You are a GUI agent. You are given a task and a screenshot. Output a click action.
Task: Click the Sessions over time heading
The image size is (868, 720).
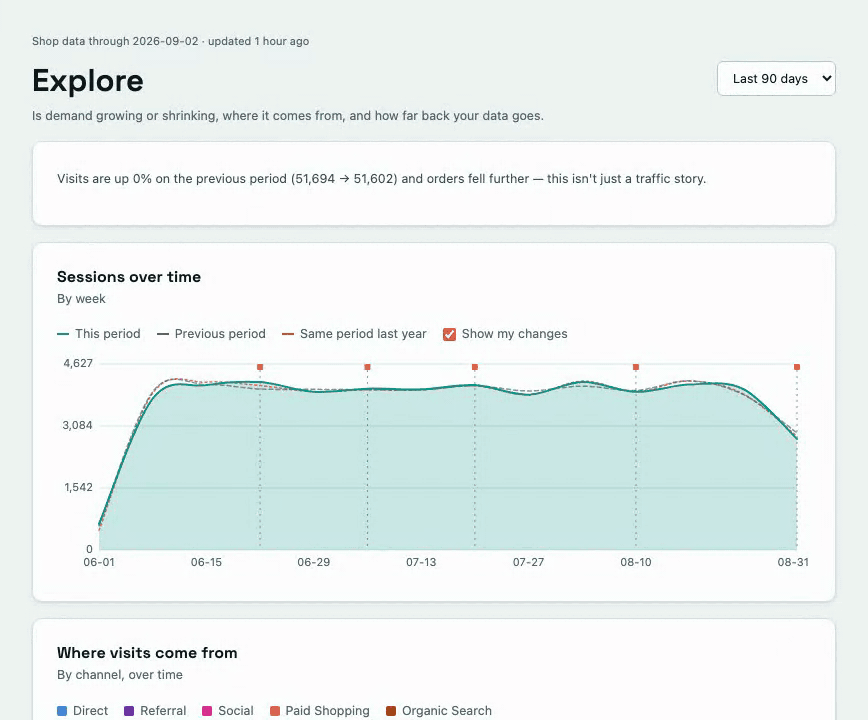(x=129, y=277)
